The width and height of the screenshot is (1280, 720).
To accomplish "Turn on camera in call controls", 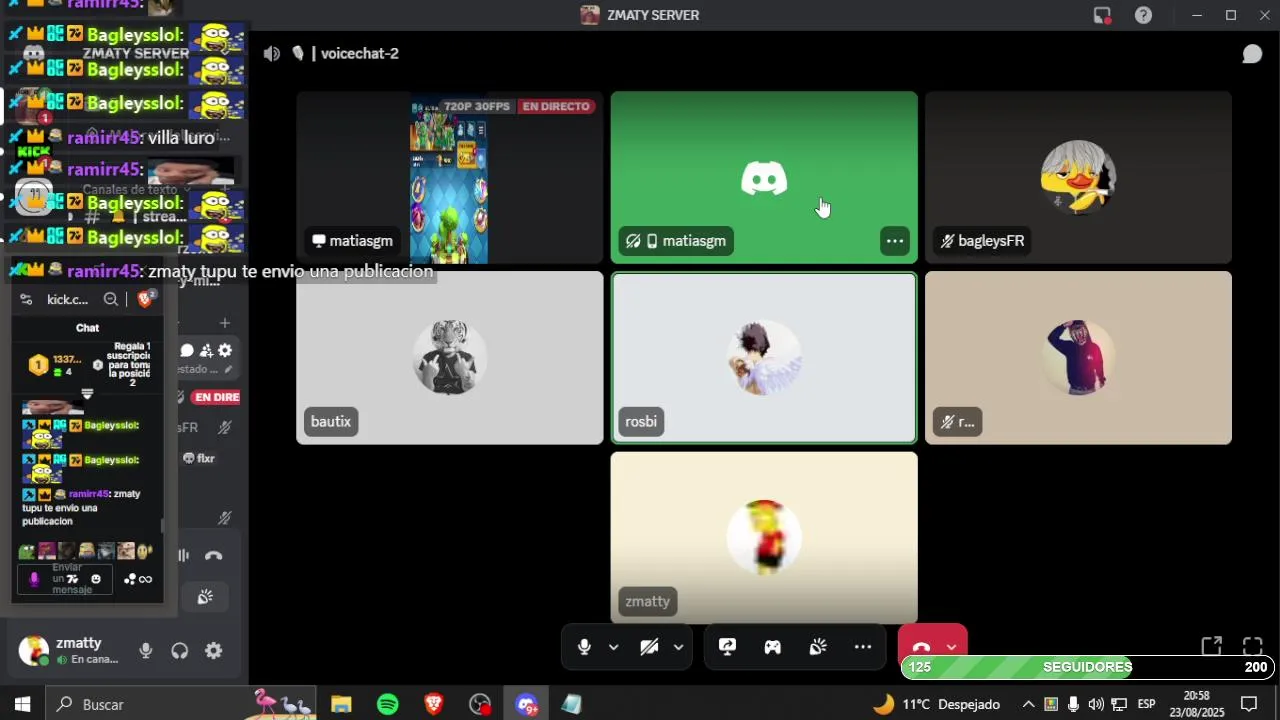I will coord(649,647).
